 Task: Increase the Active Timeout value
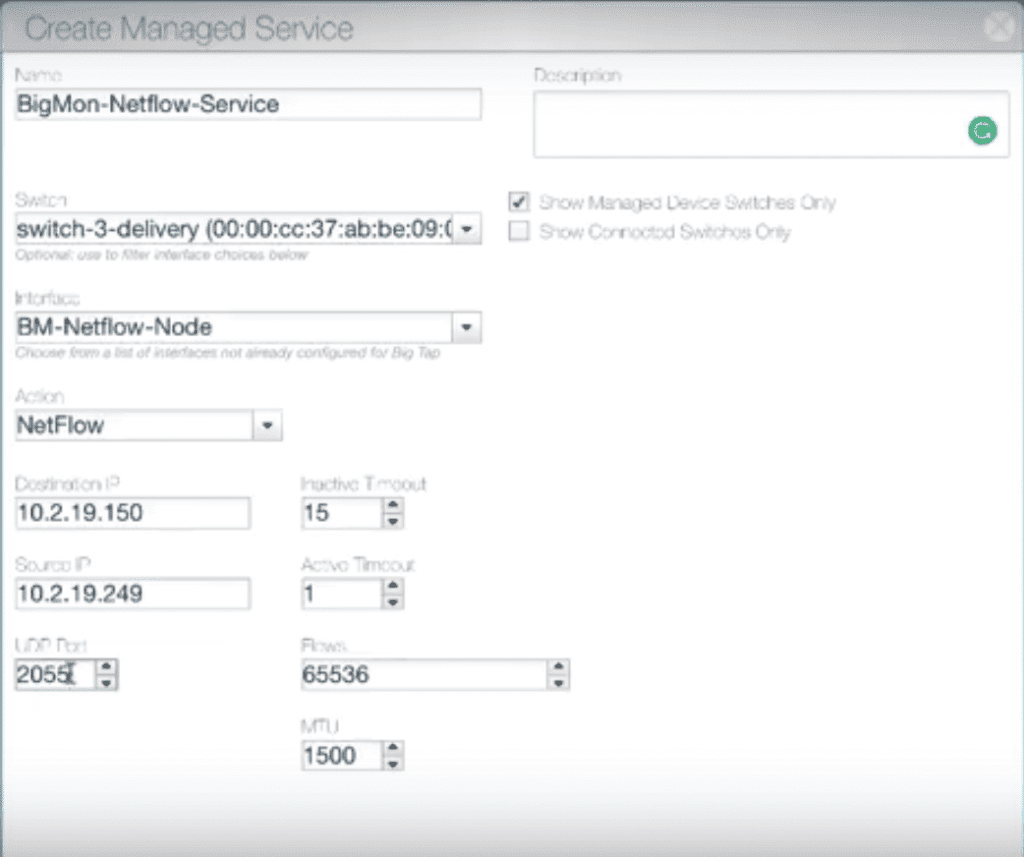(392, 586)
